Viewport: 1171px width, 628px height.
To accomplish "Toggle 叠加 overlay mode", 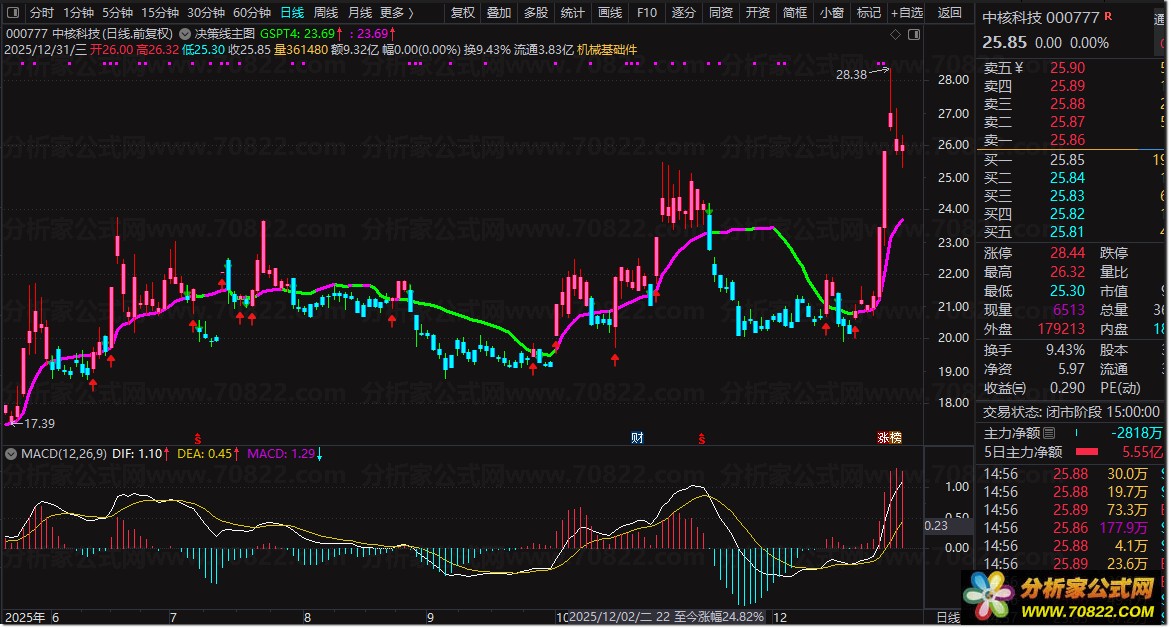I will [x=498, y=13].
